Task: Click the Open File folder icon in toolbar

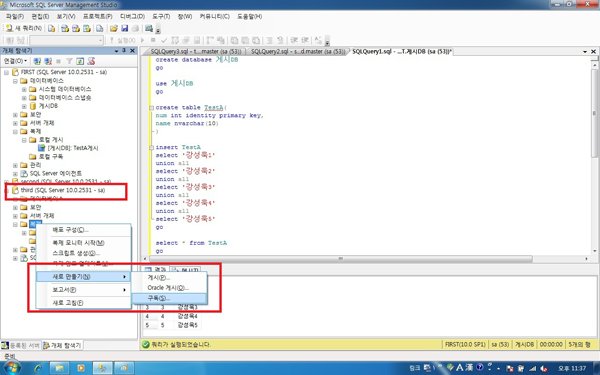Action: [x=114, y=28]
